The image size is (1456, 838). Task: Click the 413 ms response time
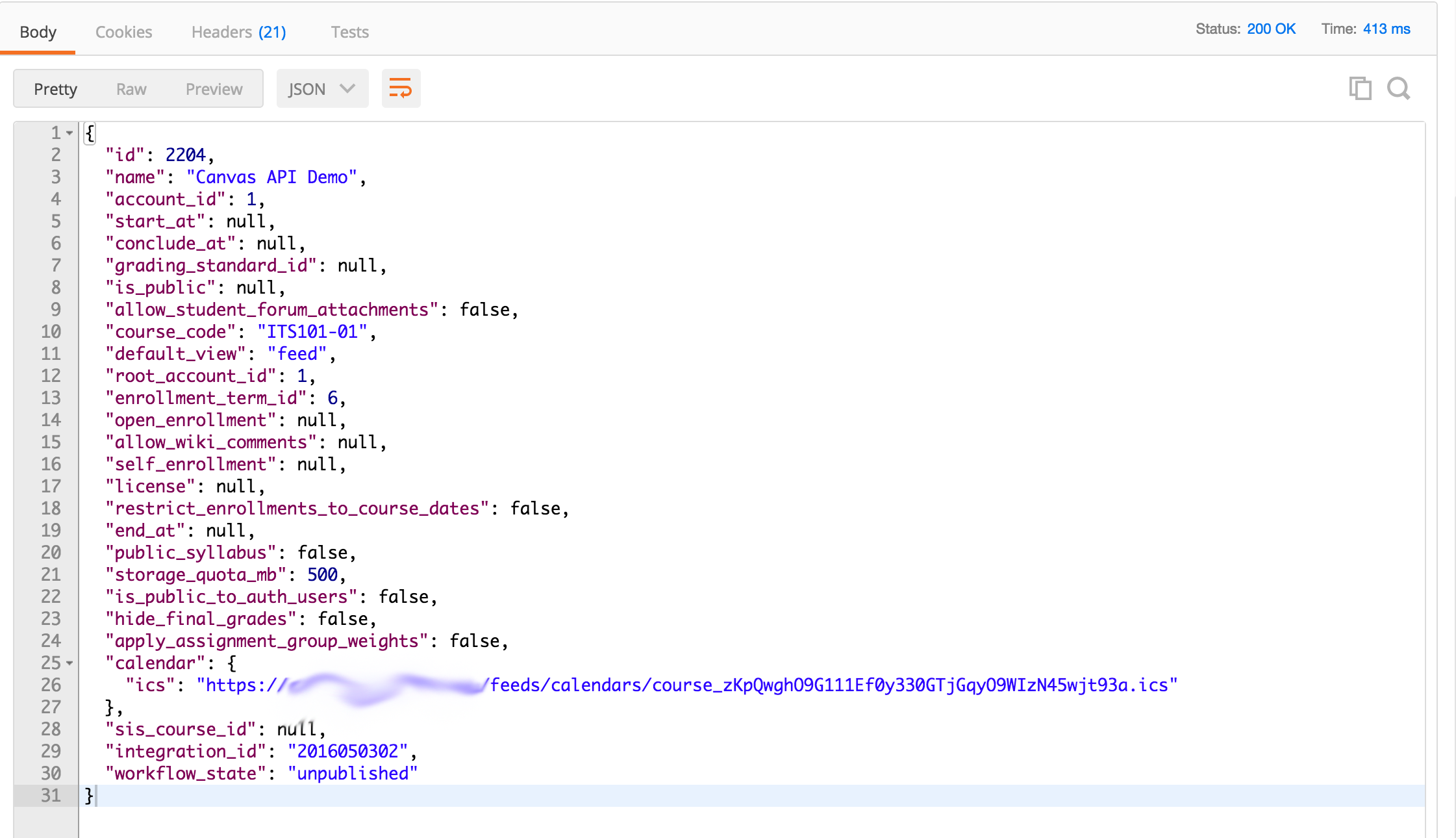1387,29
